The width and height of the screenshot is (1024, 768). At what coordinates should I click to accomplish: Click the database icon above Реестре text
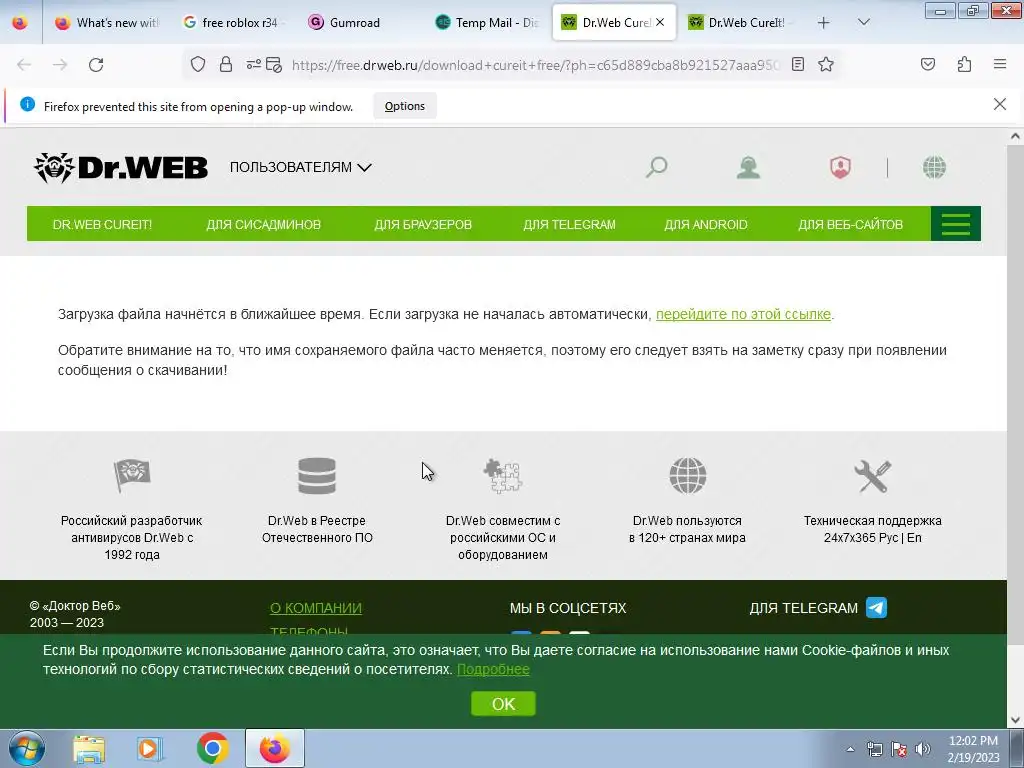point(317,475)
